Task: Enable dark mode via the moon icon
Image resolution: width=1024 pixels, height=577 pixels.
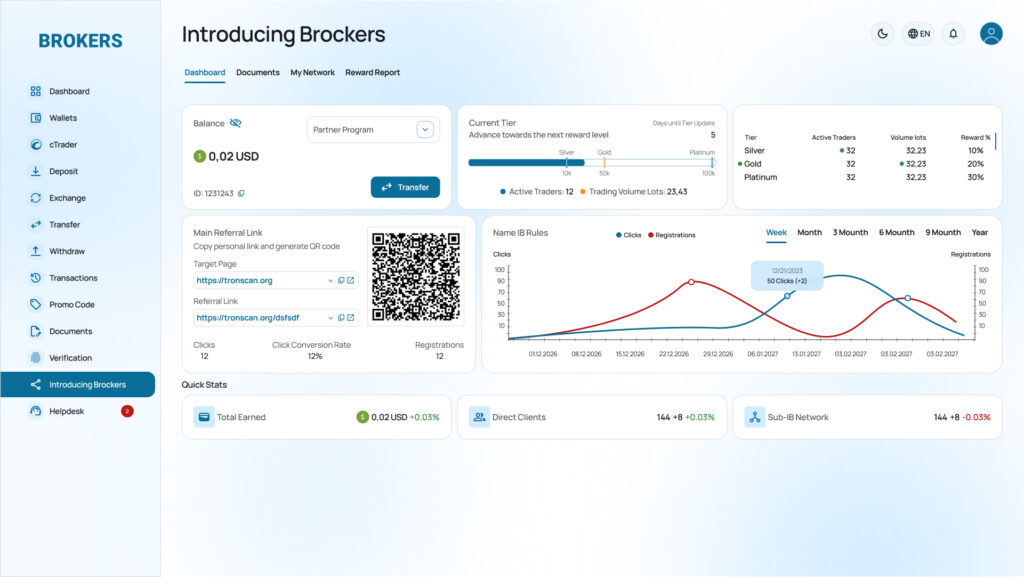Action: coord(881,33)
